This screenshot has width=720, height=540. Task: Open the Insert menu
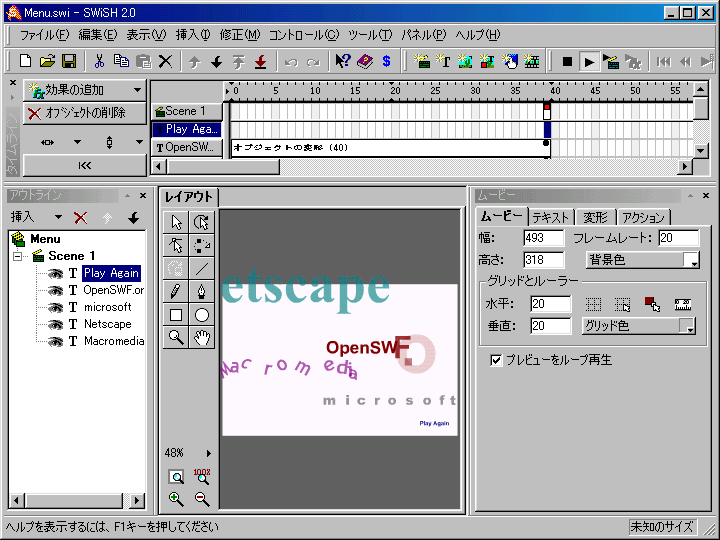coord(193,35)
